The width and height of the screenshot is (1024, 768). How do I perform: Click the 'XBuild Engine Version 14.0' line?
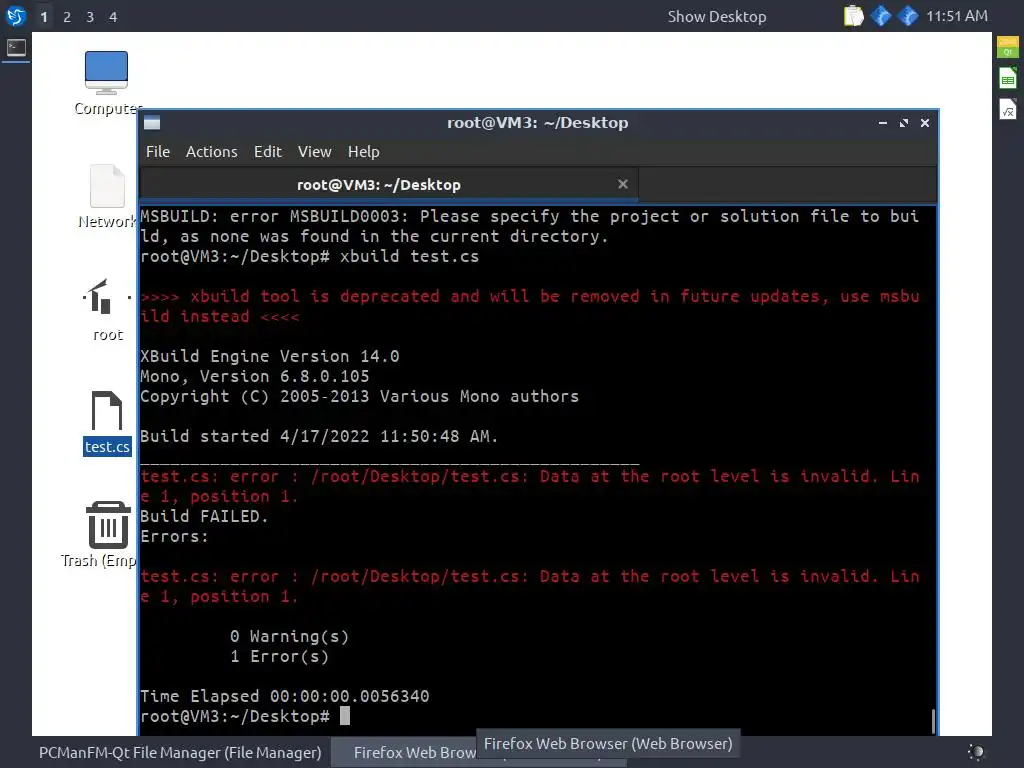pyautogui.click(x=270, y=357)
